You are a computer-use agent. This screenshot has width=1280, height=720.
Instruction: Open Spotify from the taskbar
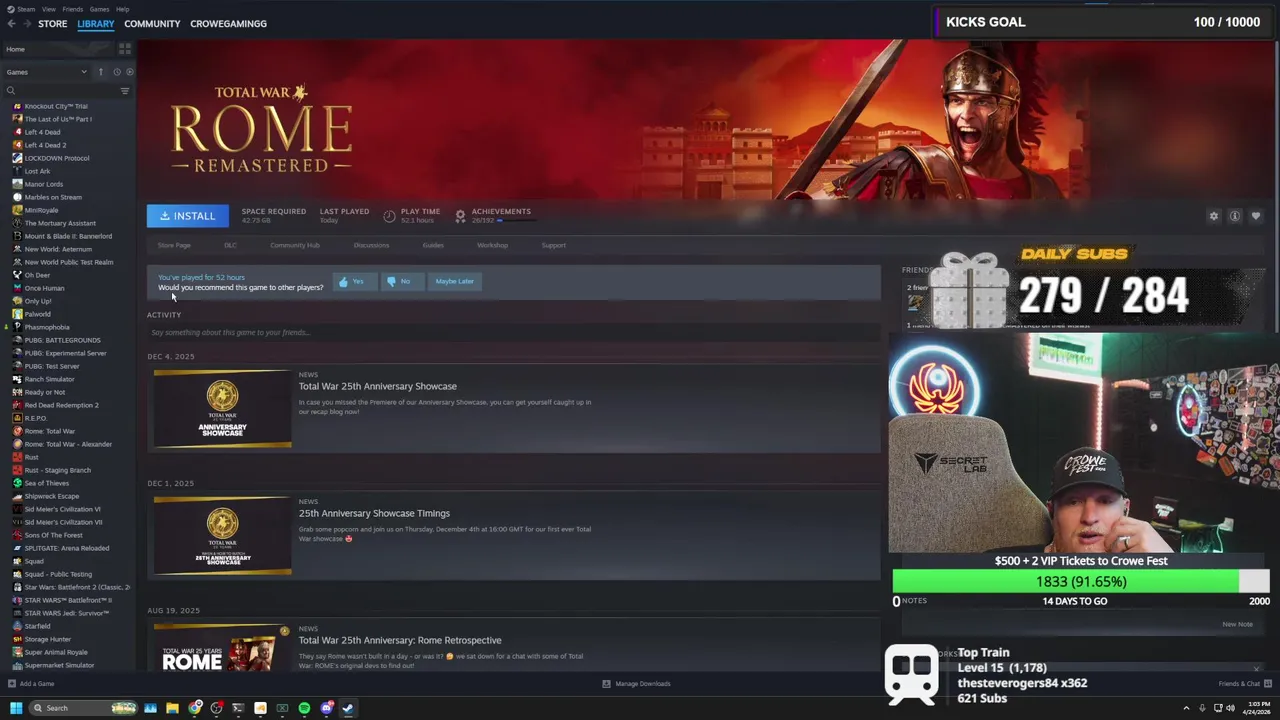(304, 708)
